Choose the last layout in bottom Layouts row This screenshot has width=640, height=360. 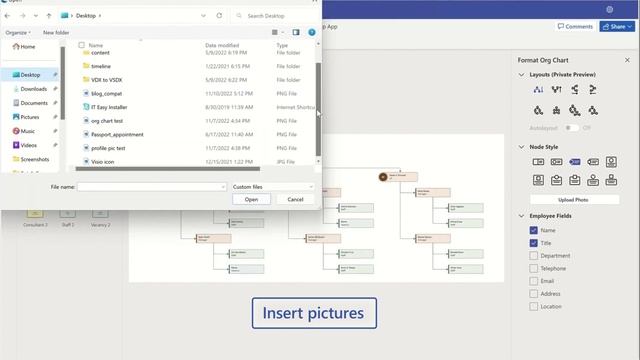pos(593,110)
